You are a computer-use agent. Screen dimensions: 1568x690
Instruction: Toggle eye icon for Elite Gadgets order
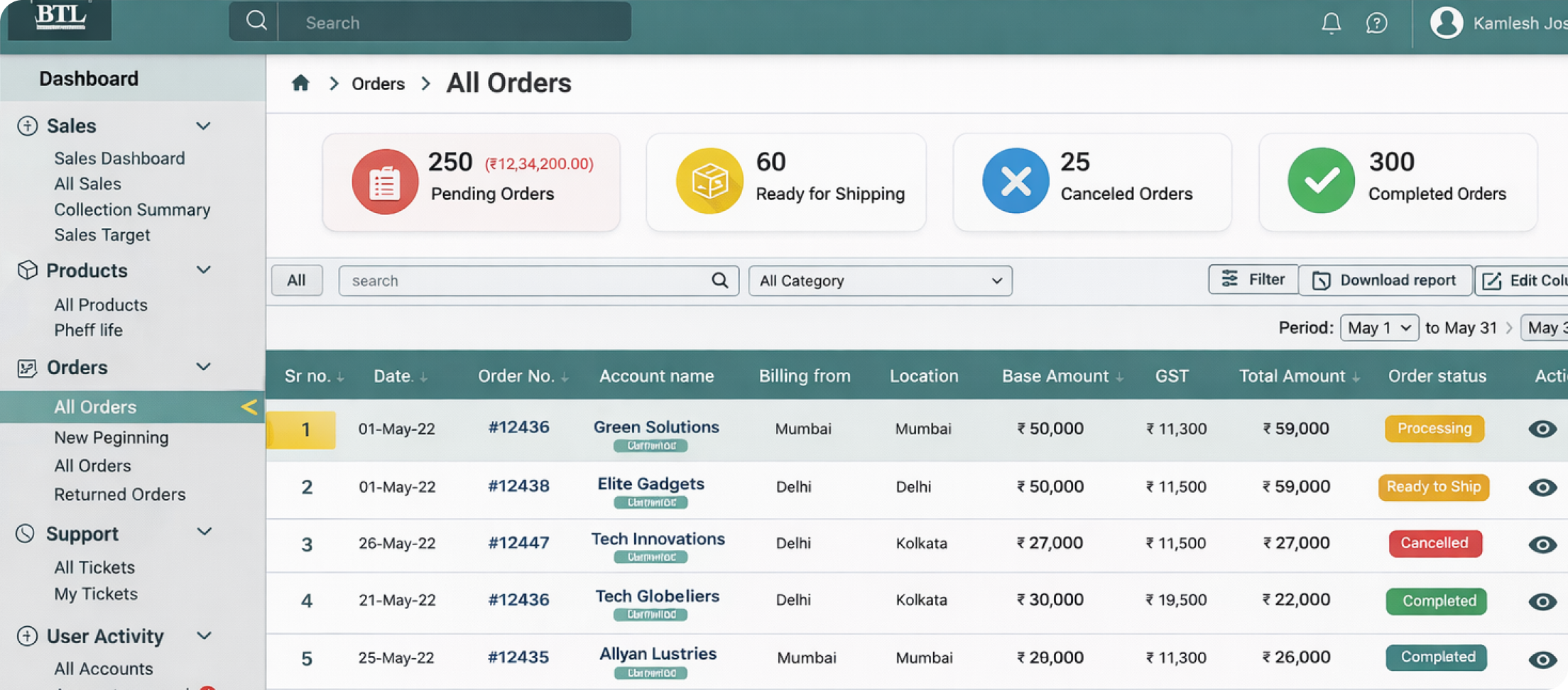coord(1542,487)
